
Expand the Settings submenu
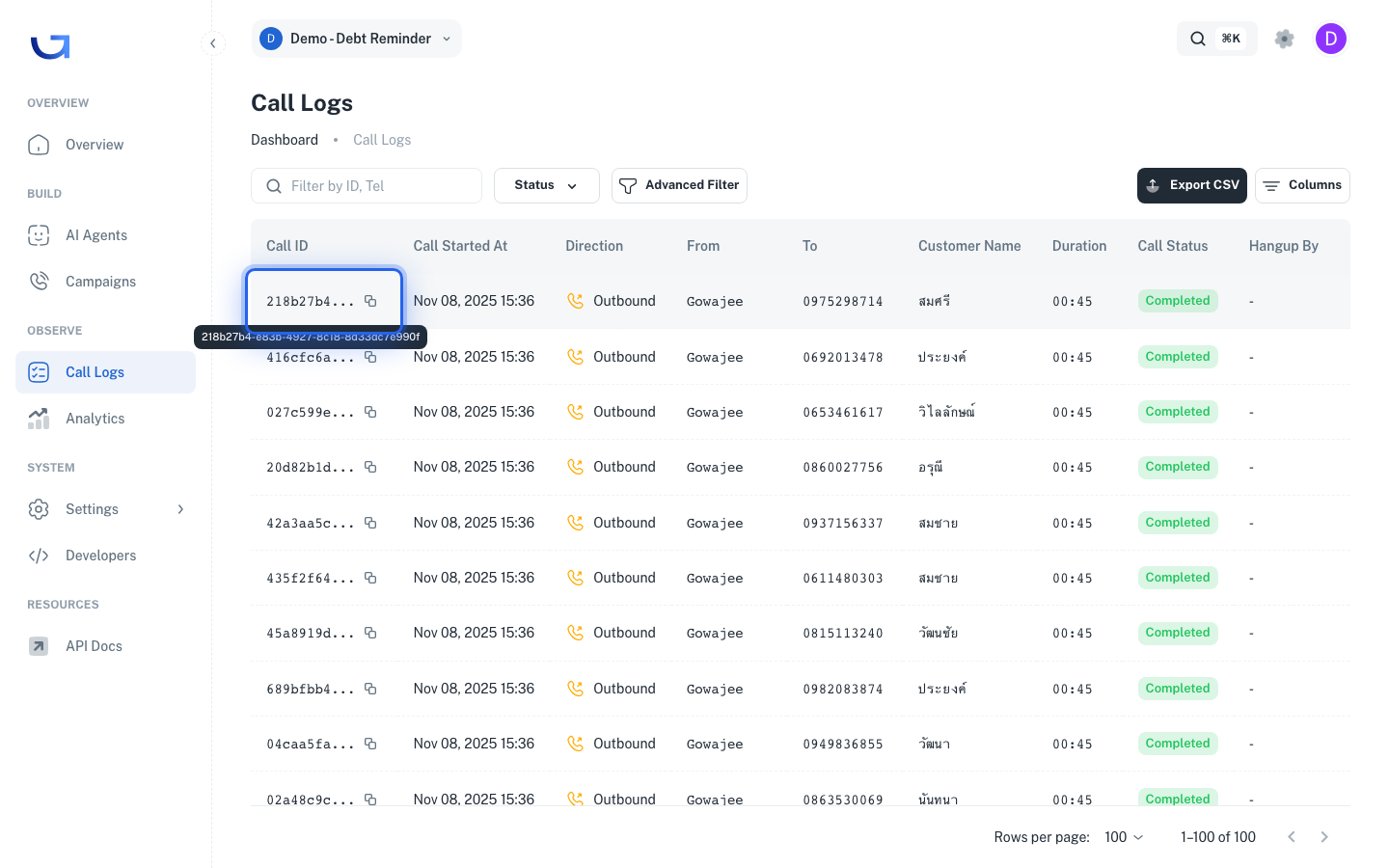pos(180,509)
